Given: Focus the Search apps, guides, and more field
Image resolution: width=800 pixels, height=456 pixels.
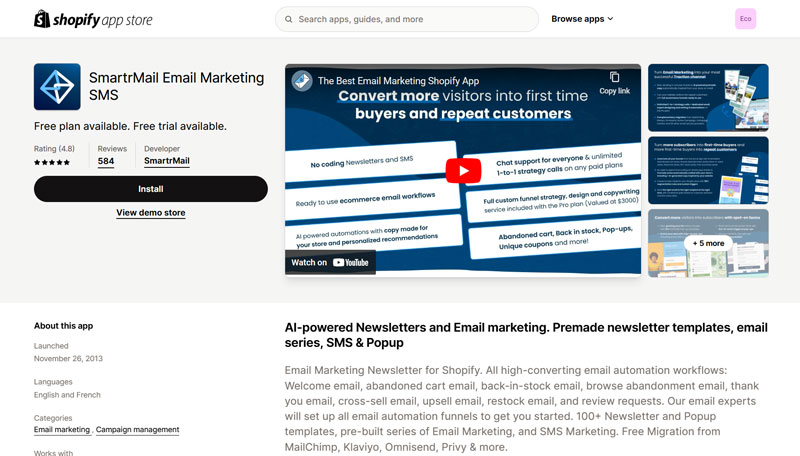Looking at the screenshot, I should click(x=407, y=19).
